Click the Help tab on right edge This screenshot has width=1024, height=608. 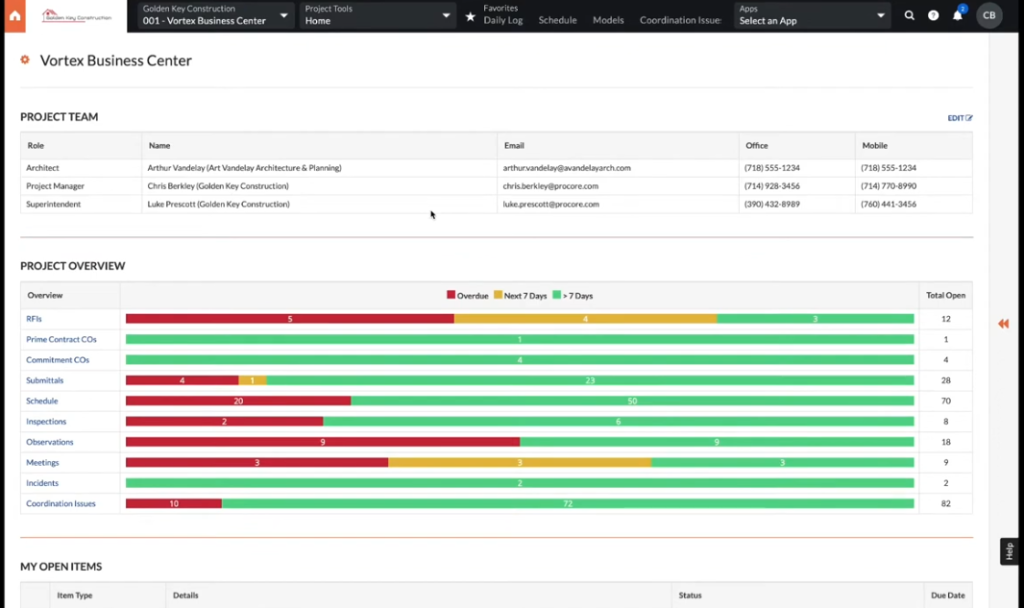click(x=1009, y=551)
